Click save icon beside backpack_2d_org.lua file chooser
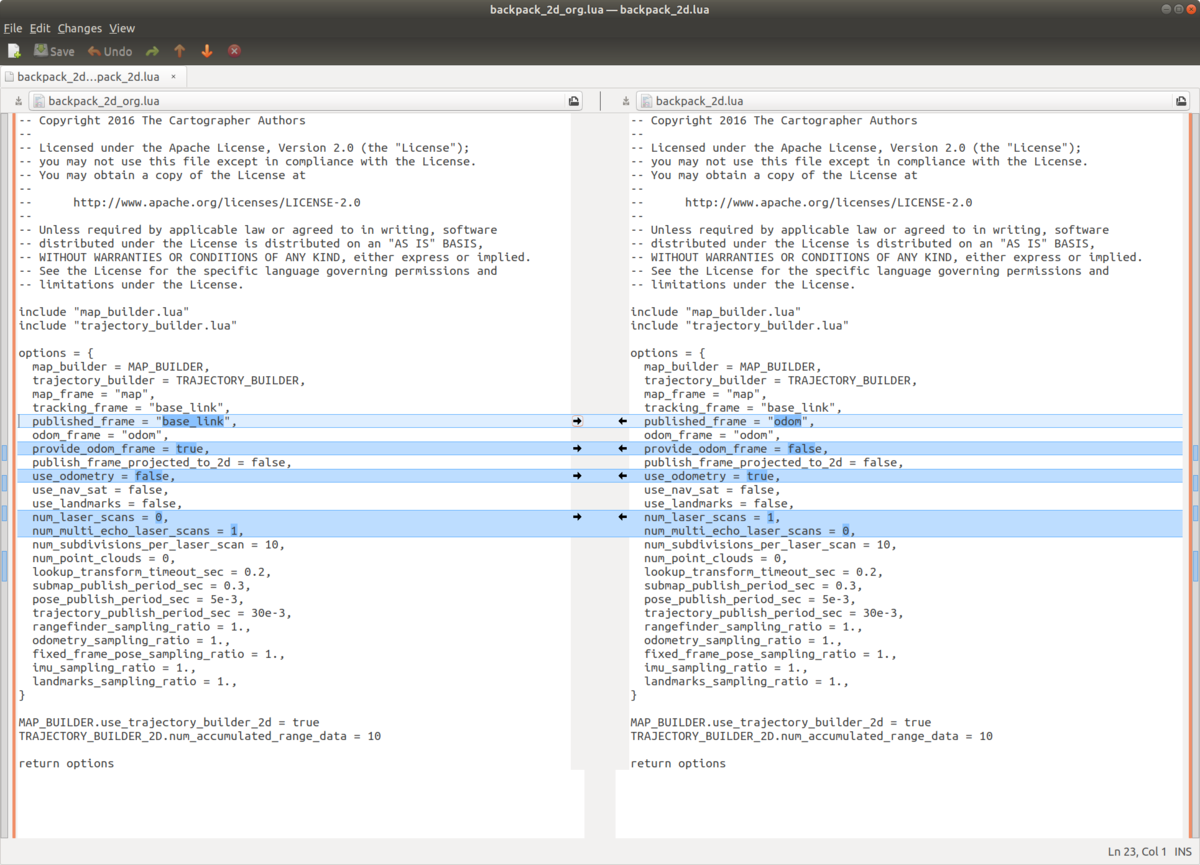The image size is (1200, 865). [19, 101]
